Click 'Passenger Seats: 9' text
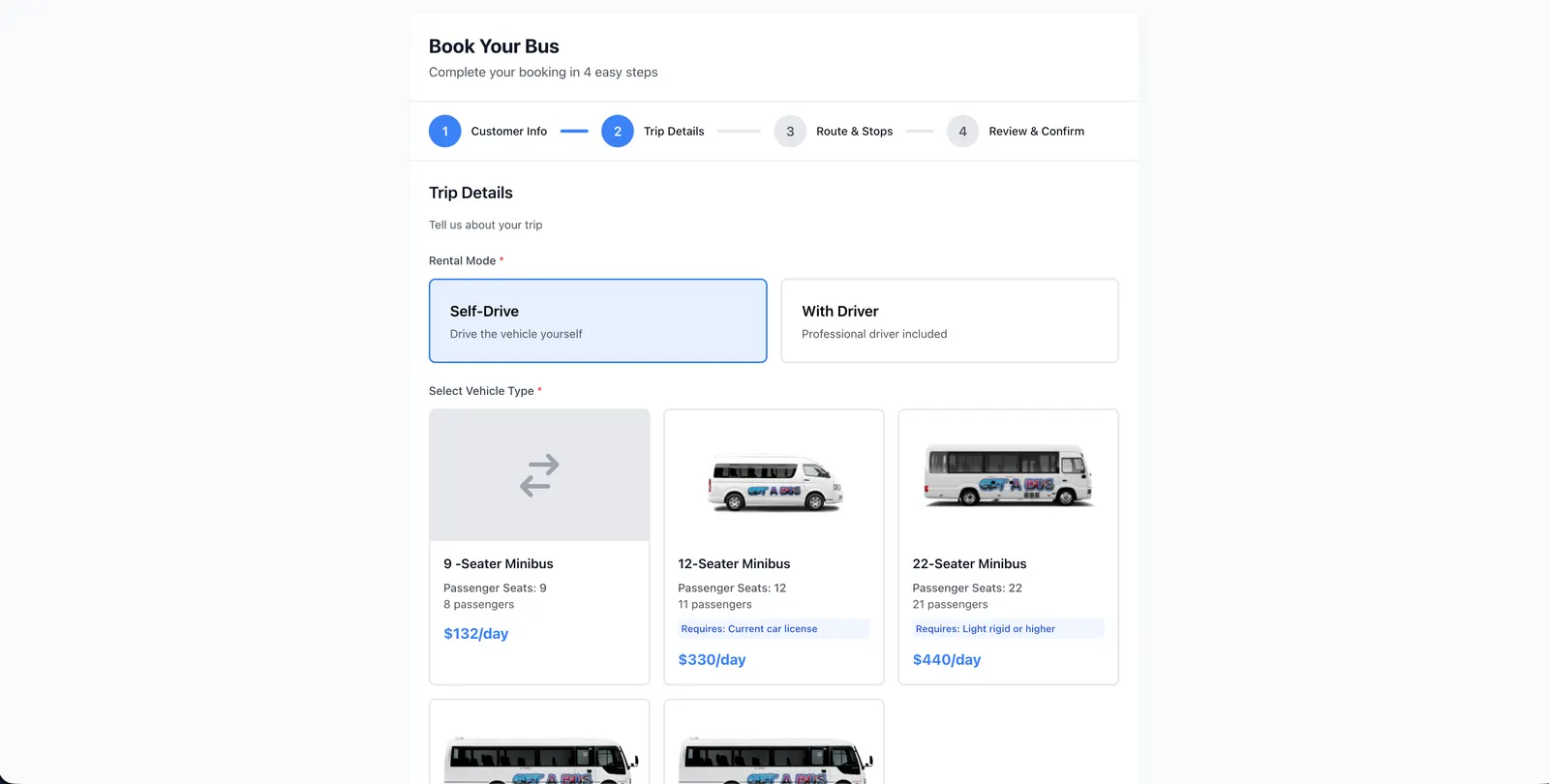The image size is (1549, 784). click(495, 588)
